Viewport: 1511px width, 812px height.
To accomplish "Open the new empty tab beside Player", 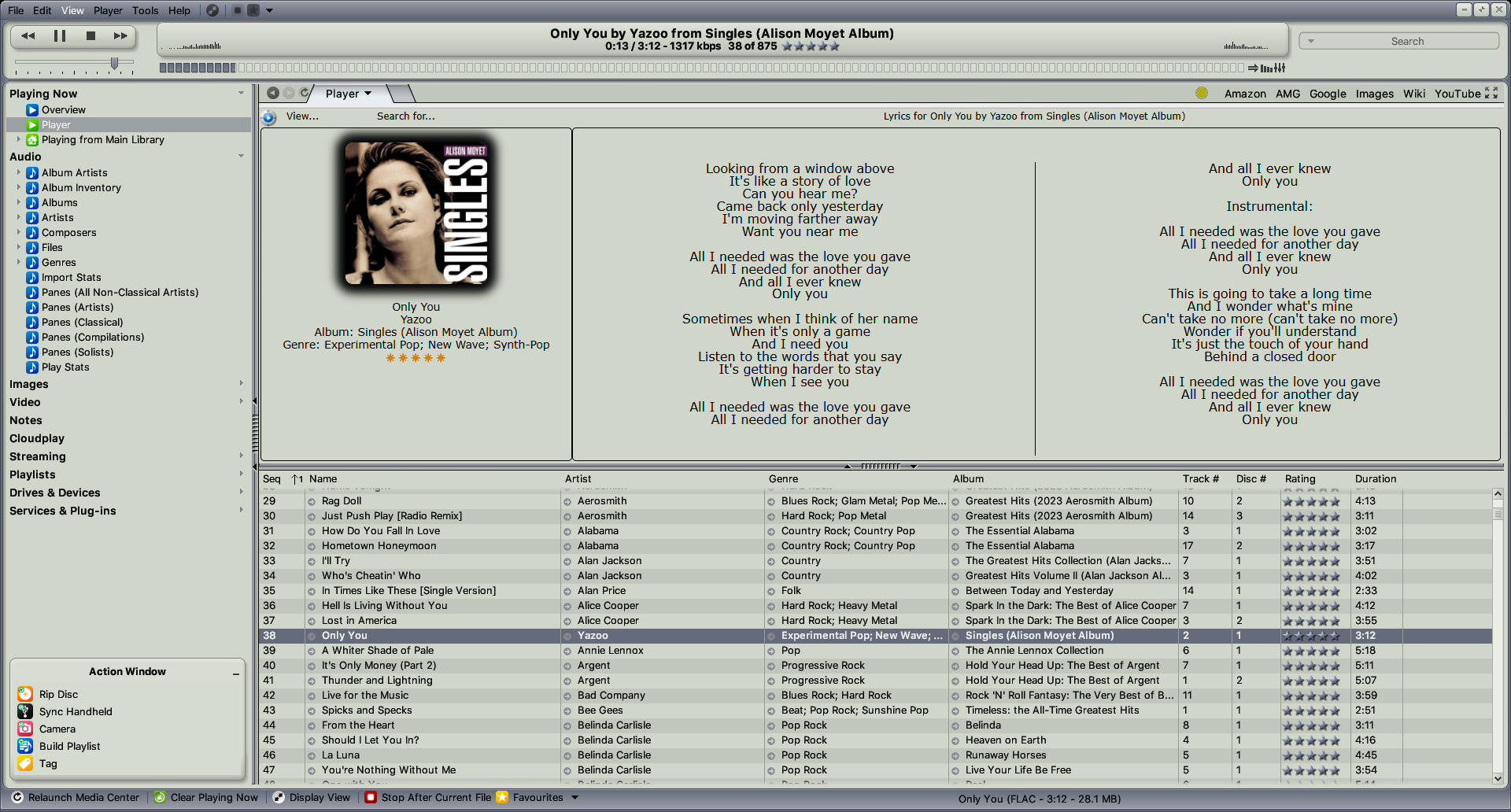I will pyautogui.click(x=402, y=94).
